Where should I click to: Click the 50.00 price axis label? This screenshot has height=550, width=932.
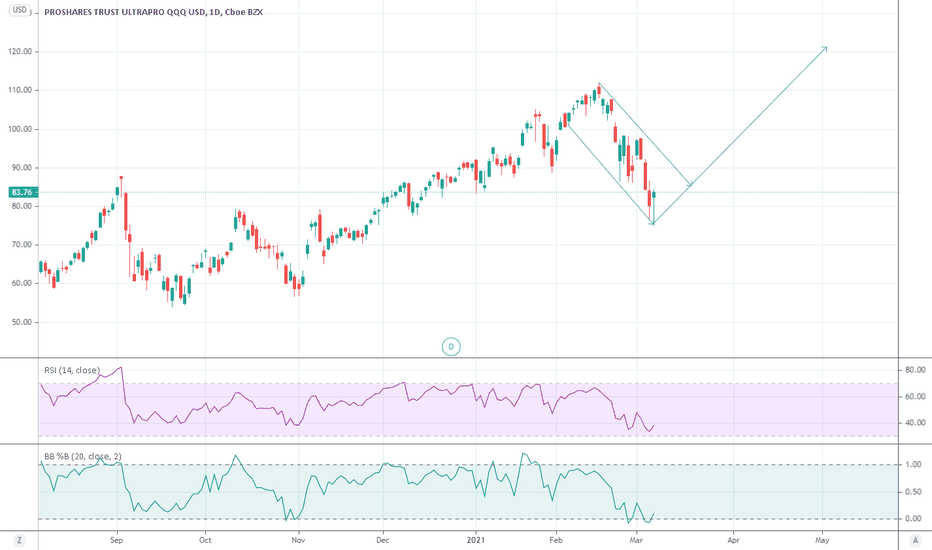[x=21, y=322]
